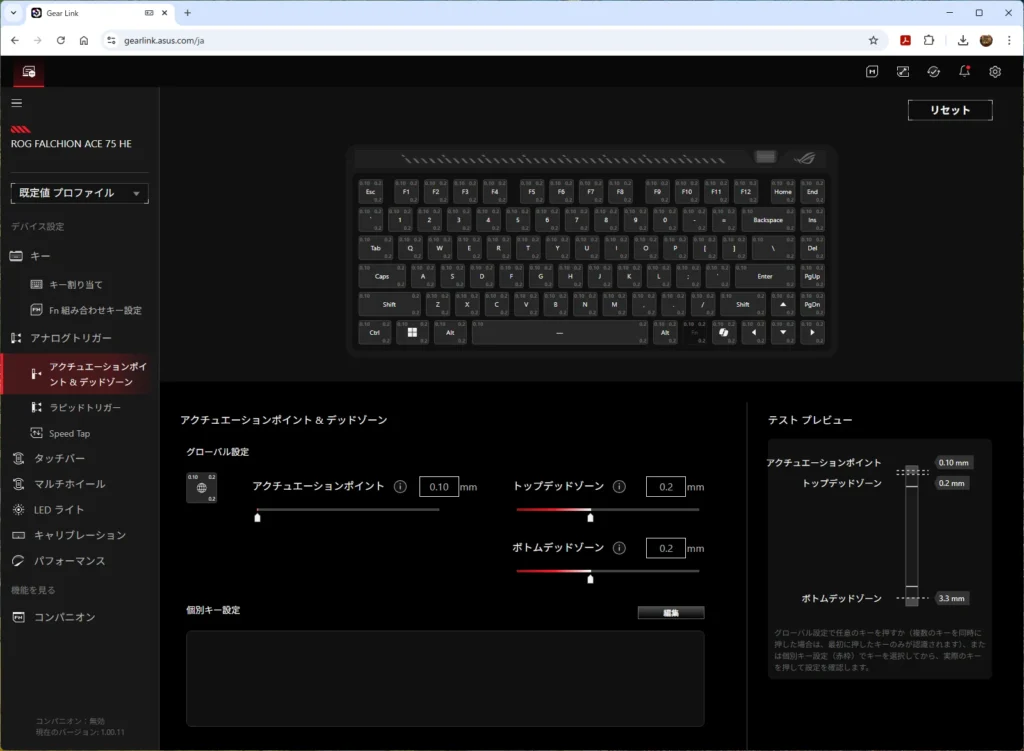
Task: Collapse sidebar with the hamburger menu icon
Action: point(17,103)
